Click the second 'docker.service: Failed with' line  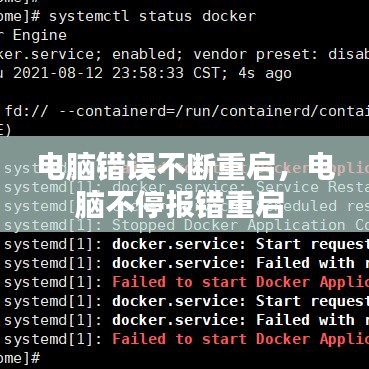241,320
